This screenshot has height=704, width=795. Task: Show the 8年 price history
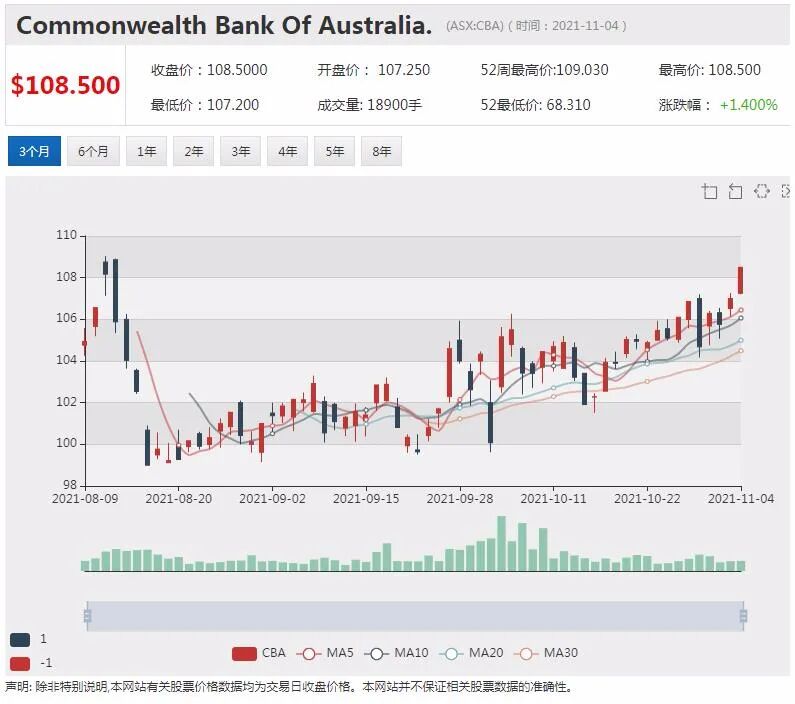(381, 151)
